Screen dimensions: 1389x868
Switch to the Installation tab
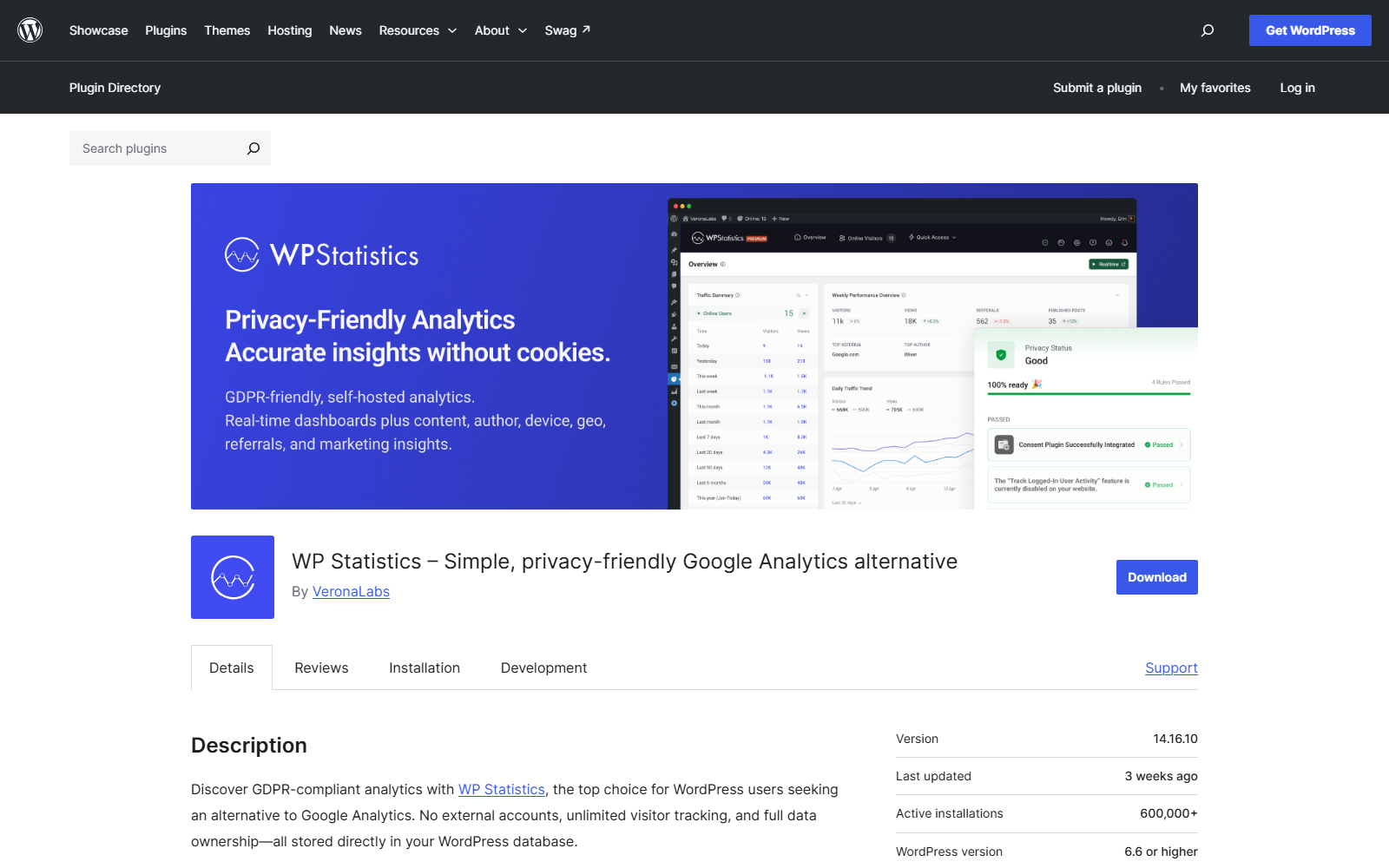pyautogui.click(x=425, y=667)
